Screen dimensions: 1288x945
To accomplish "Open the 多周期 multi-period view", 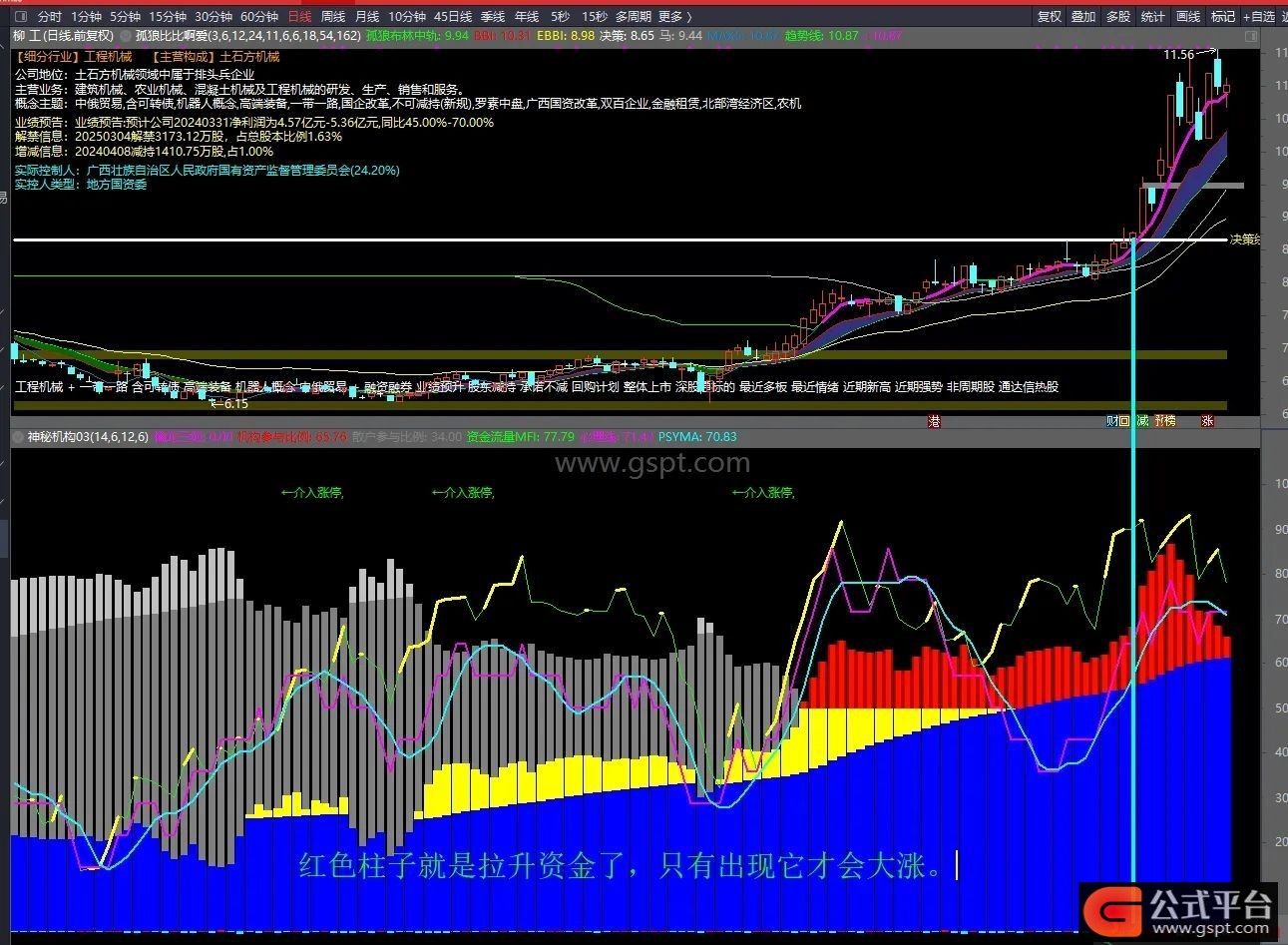I will (634, 16).
